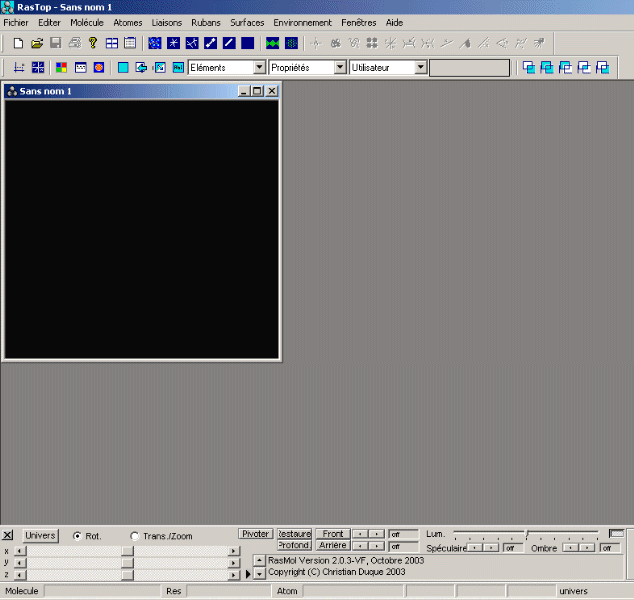This screenshot has height=600, width=634.
Task: Open the Rubans menu
Action: 205,22
